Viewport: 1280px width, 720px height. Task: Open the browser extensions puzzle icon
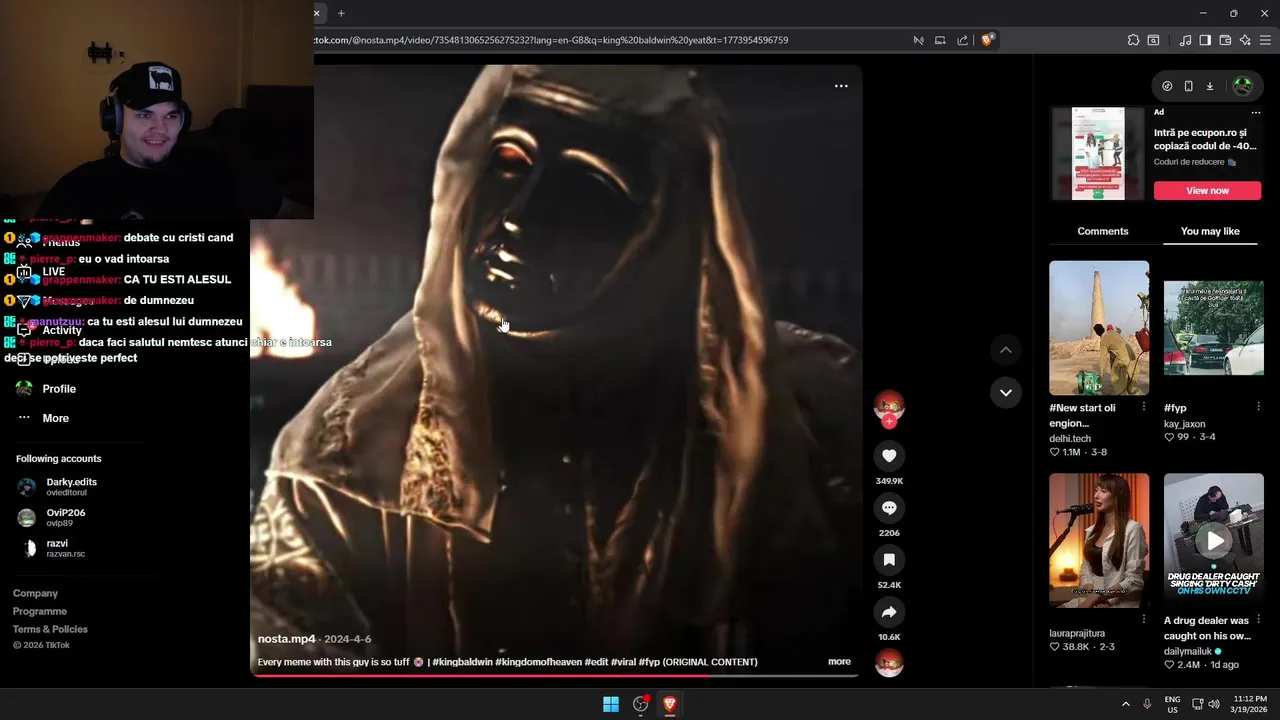[x=1133, y=40]
